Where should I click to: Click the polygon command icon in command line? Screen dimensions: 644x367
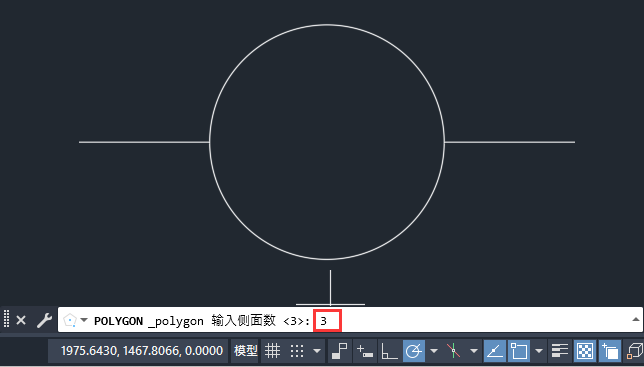click(70, 320)
